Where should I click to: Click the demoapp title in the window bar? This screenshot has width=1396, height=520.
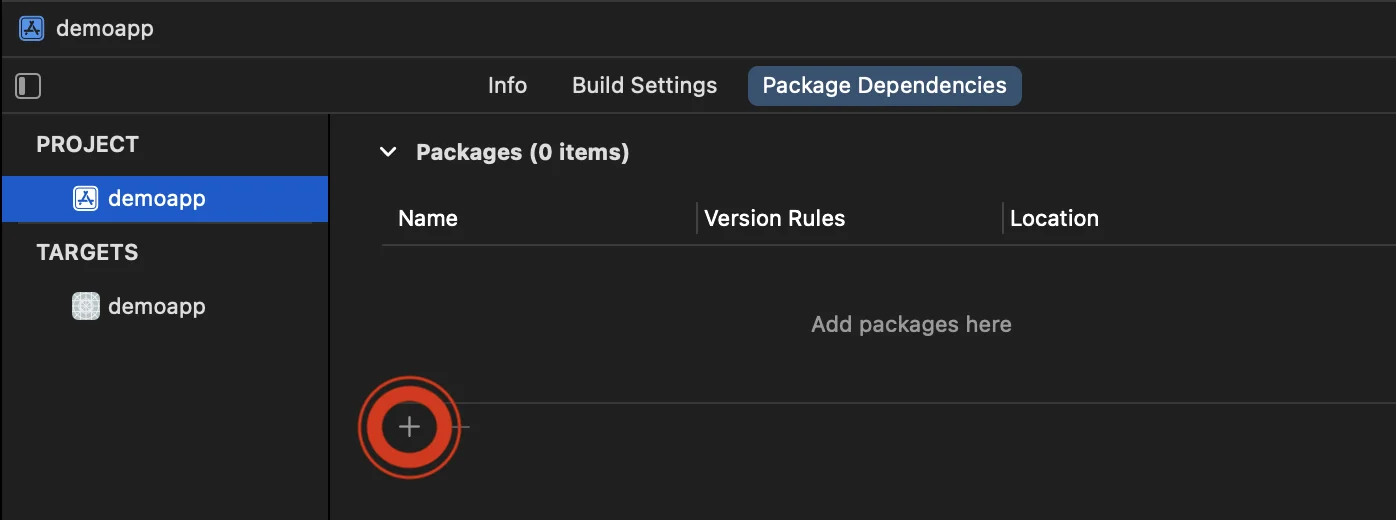point(105,28)
